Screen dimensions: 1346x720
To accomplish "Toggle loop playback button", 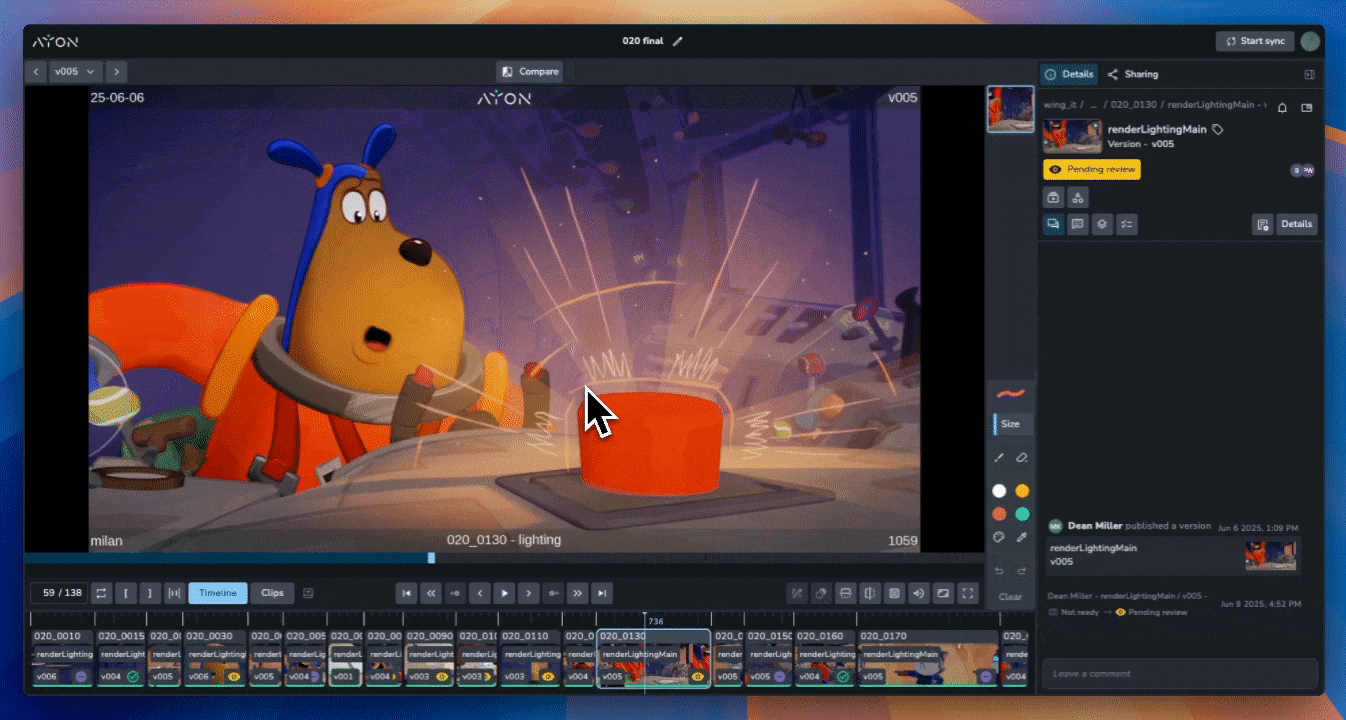I will [x=101, y=593].
